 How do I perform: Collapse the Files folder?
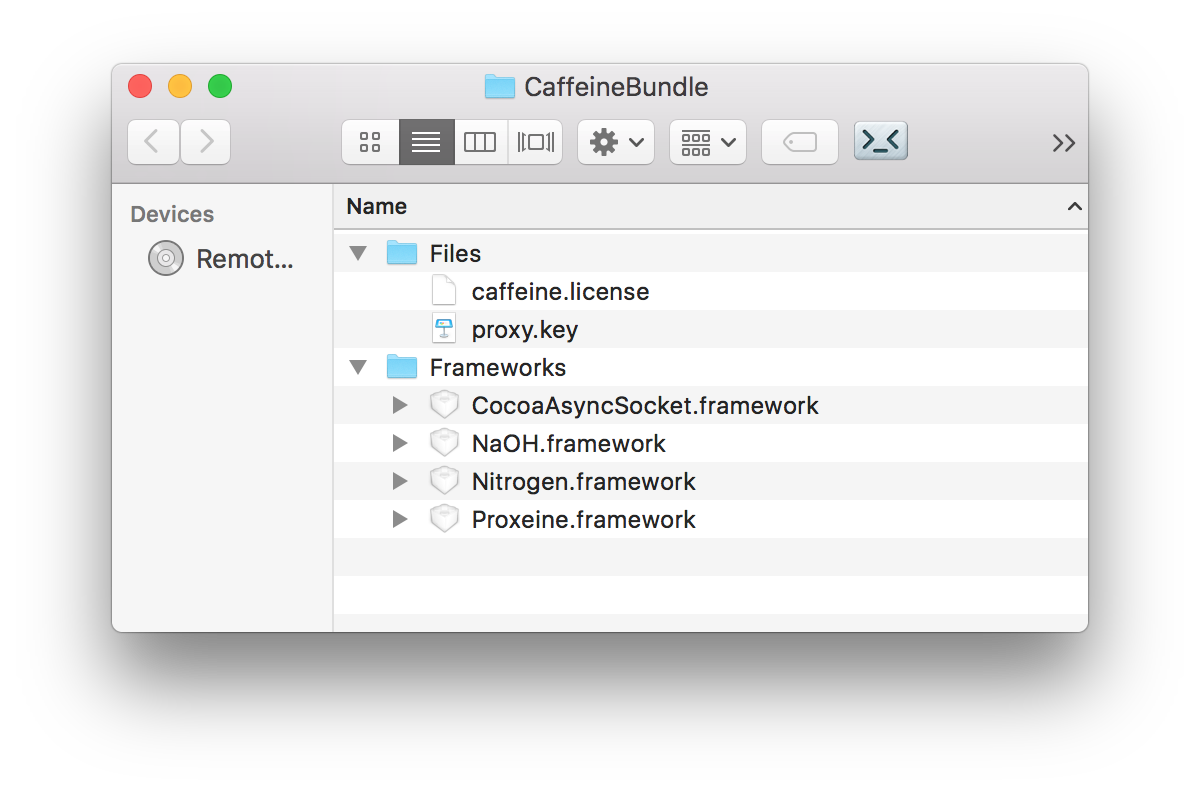click(358, 254)
